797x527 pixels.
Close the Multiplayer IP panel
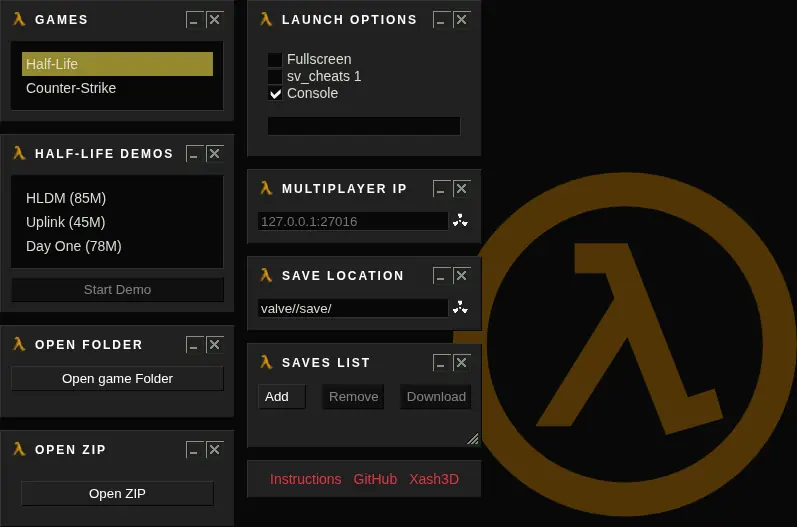coord(462,189)
